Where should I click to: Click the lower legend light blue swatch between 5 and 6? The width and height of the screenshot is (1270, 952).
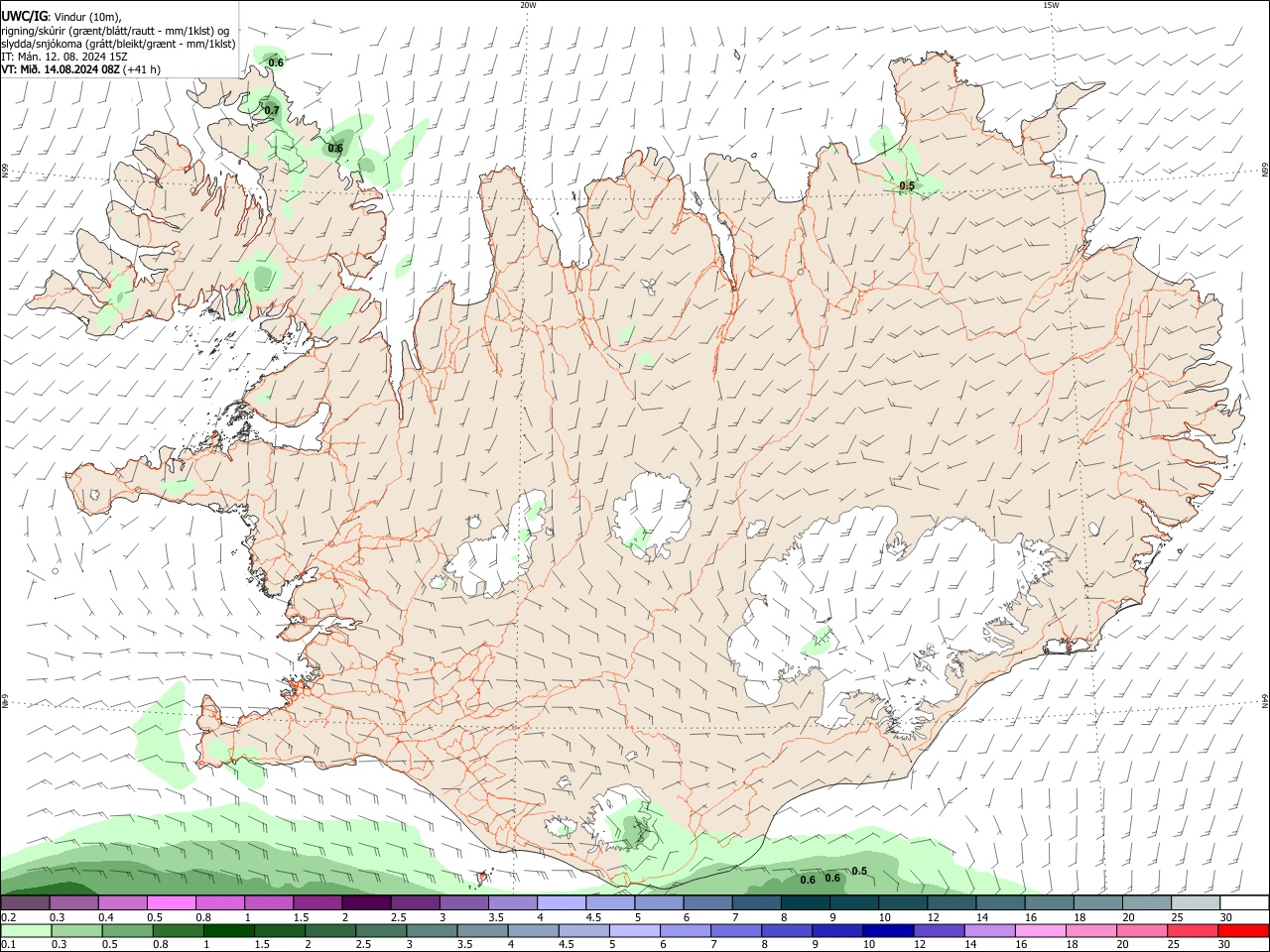635,930
